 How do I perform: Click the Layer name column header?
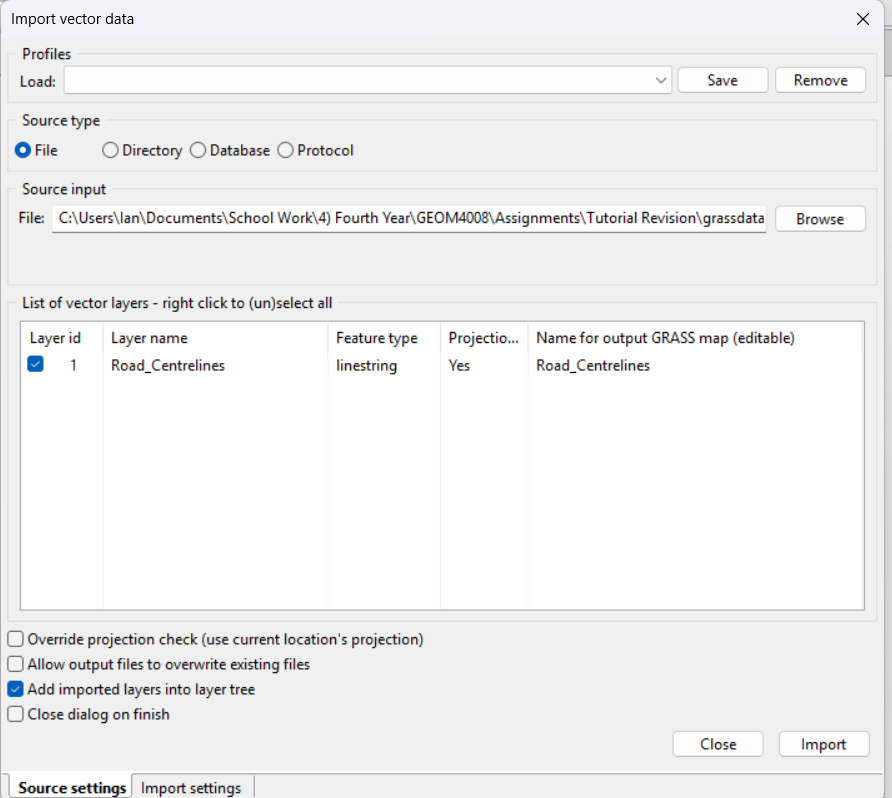coord(149,338)
